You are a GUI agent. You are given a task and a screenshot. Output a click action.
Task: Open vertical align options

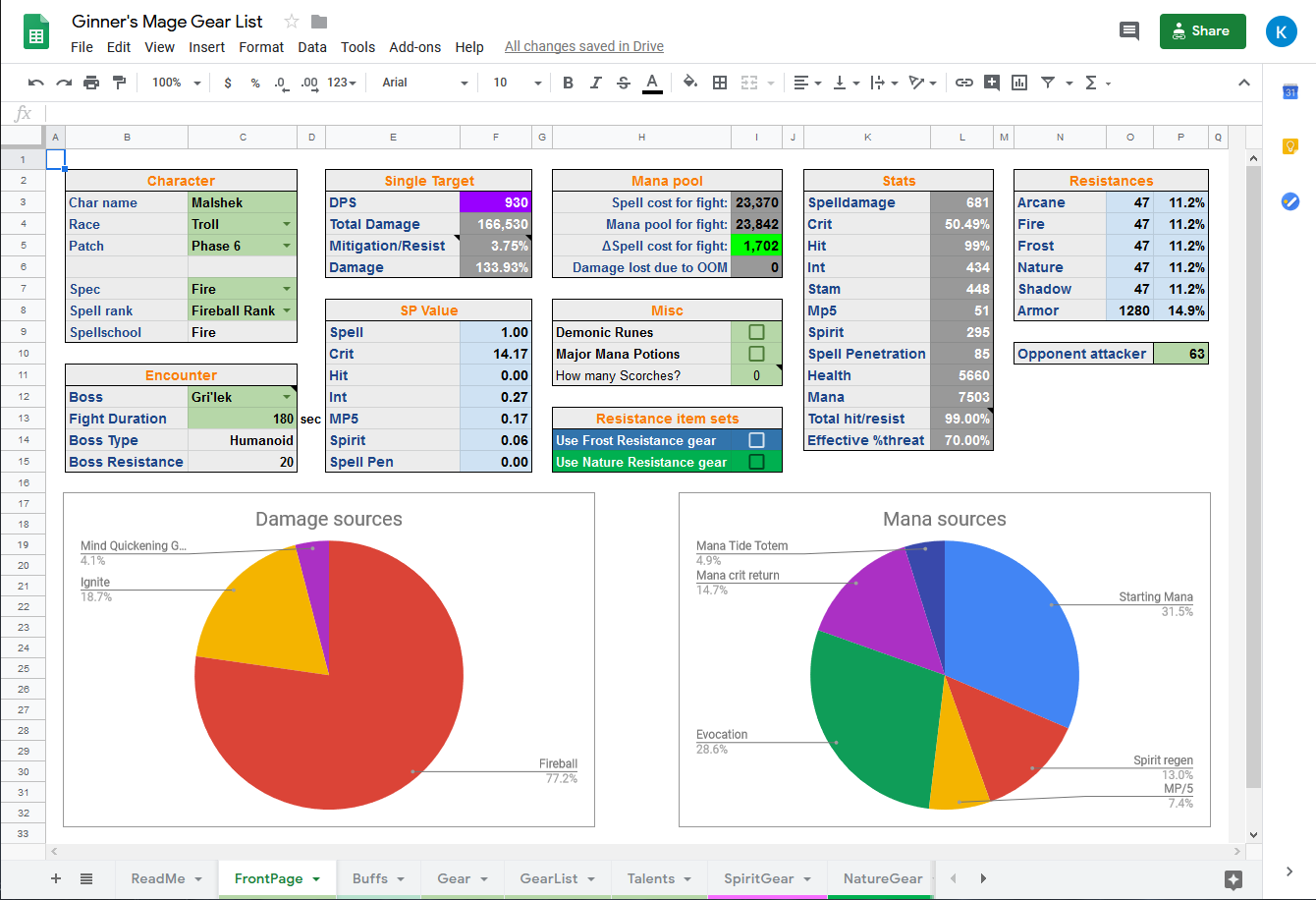click(x=846, y=83)
